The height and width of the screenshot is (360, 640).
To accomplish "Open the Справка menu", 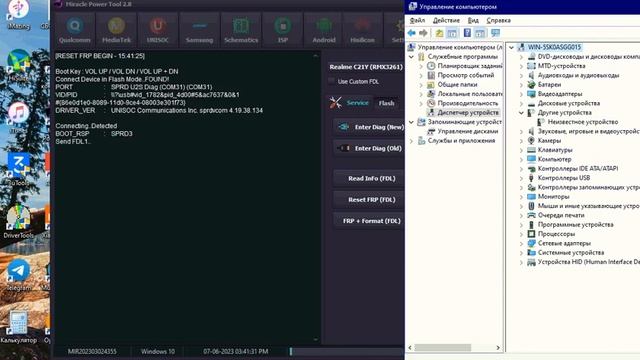I will point(498,20).
